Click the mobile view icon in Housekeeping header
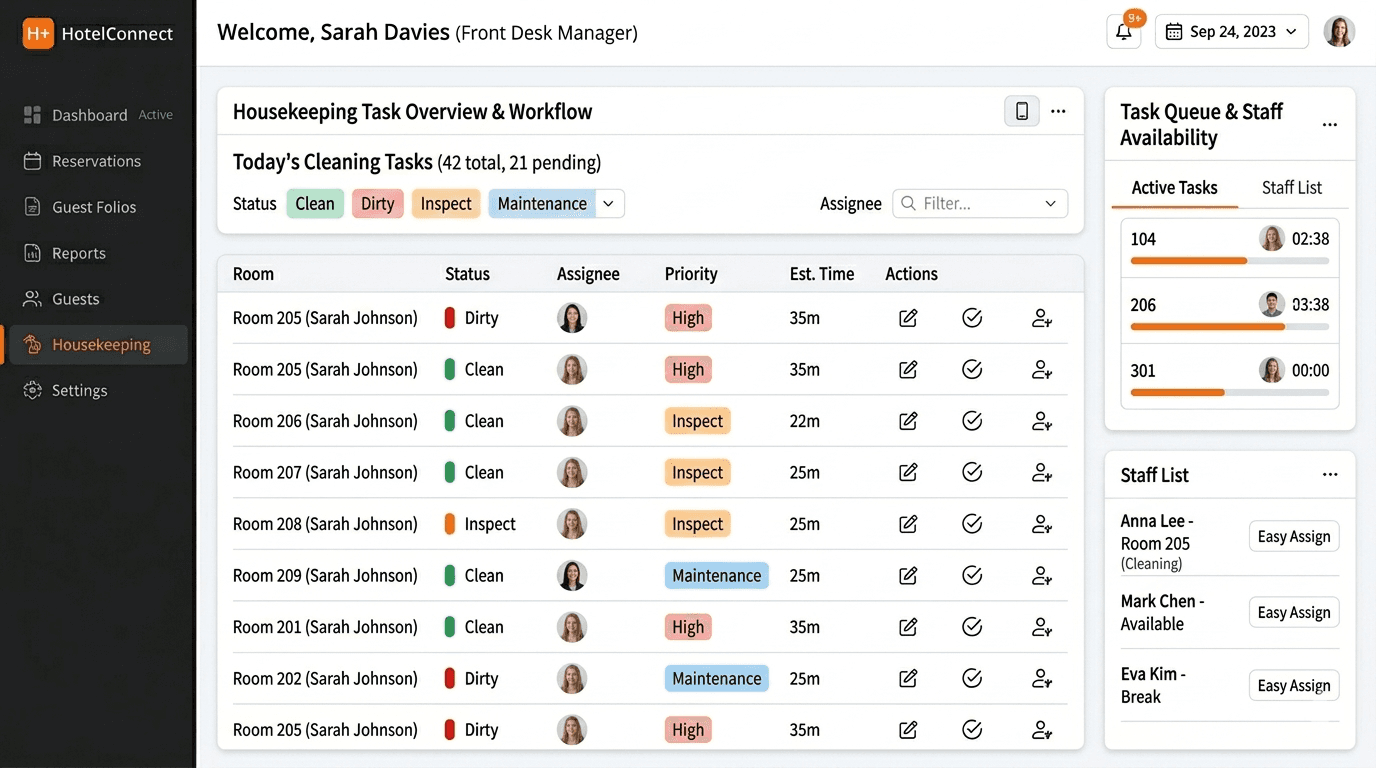The image size is (1376, 768). [x=1021, y=111]
